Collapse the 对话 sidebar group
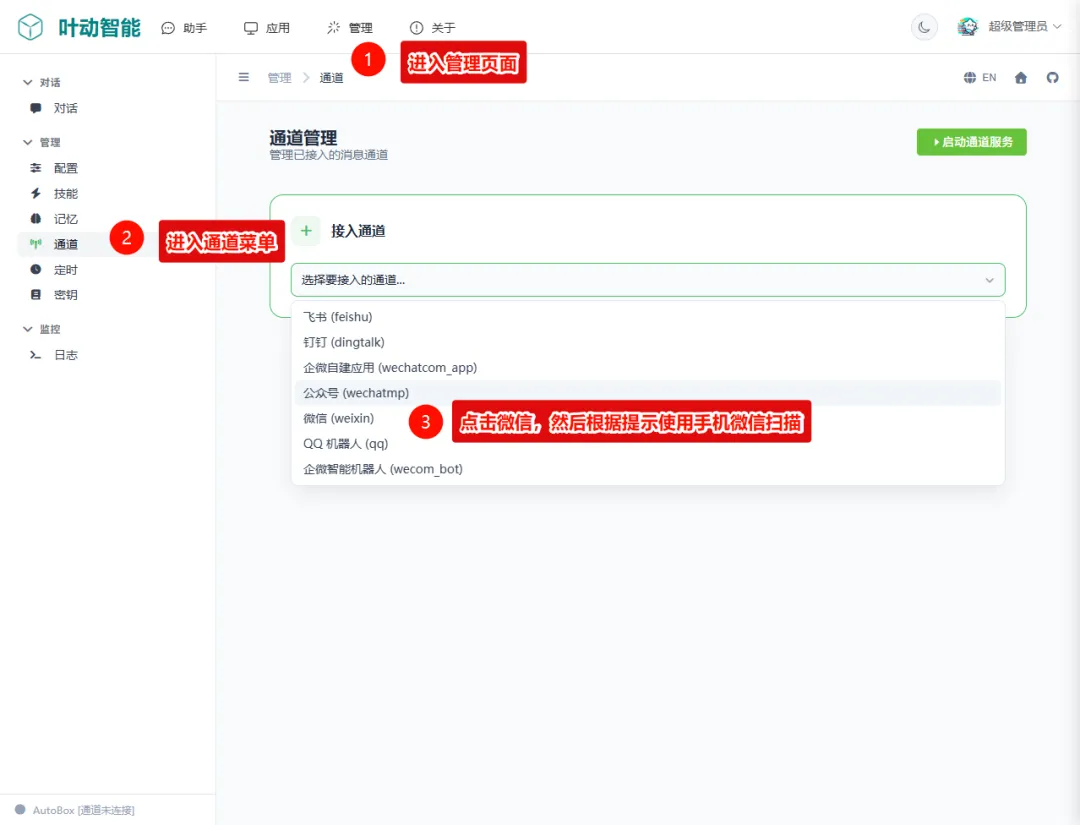Screen dimensions: 1080x825 (41, 83)
